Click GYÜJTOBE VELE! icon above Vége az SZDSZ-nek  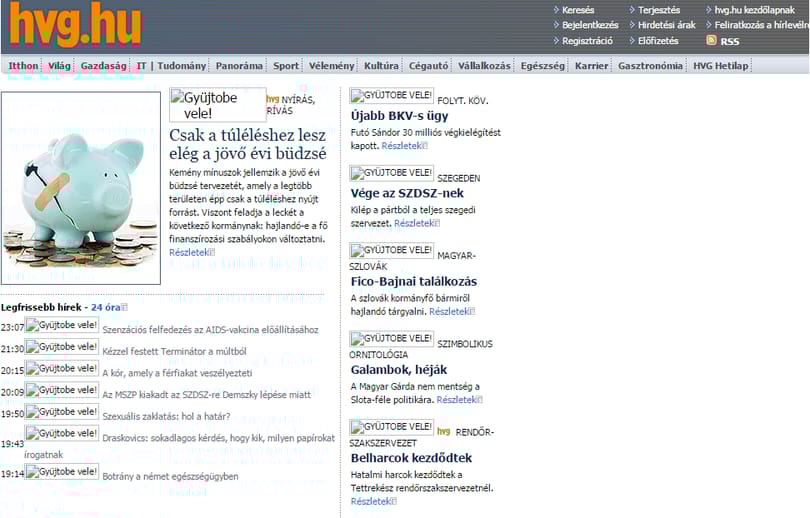click(392, 174)
